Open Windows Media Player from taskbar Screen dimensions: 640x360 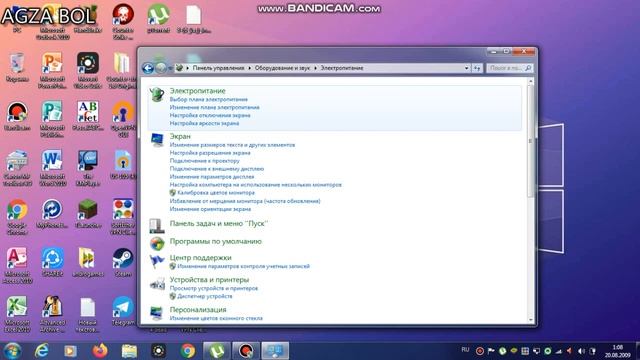click(x=70, y=351)
